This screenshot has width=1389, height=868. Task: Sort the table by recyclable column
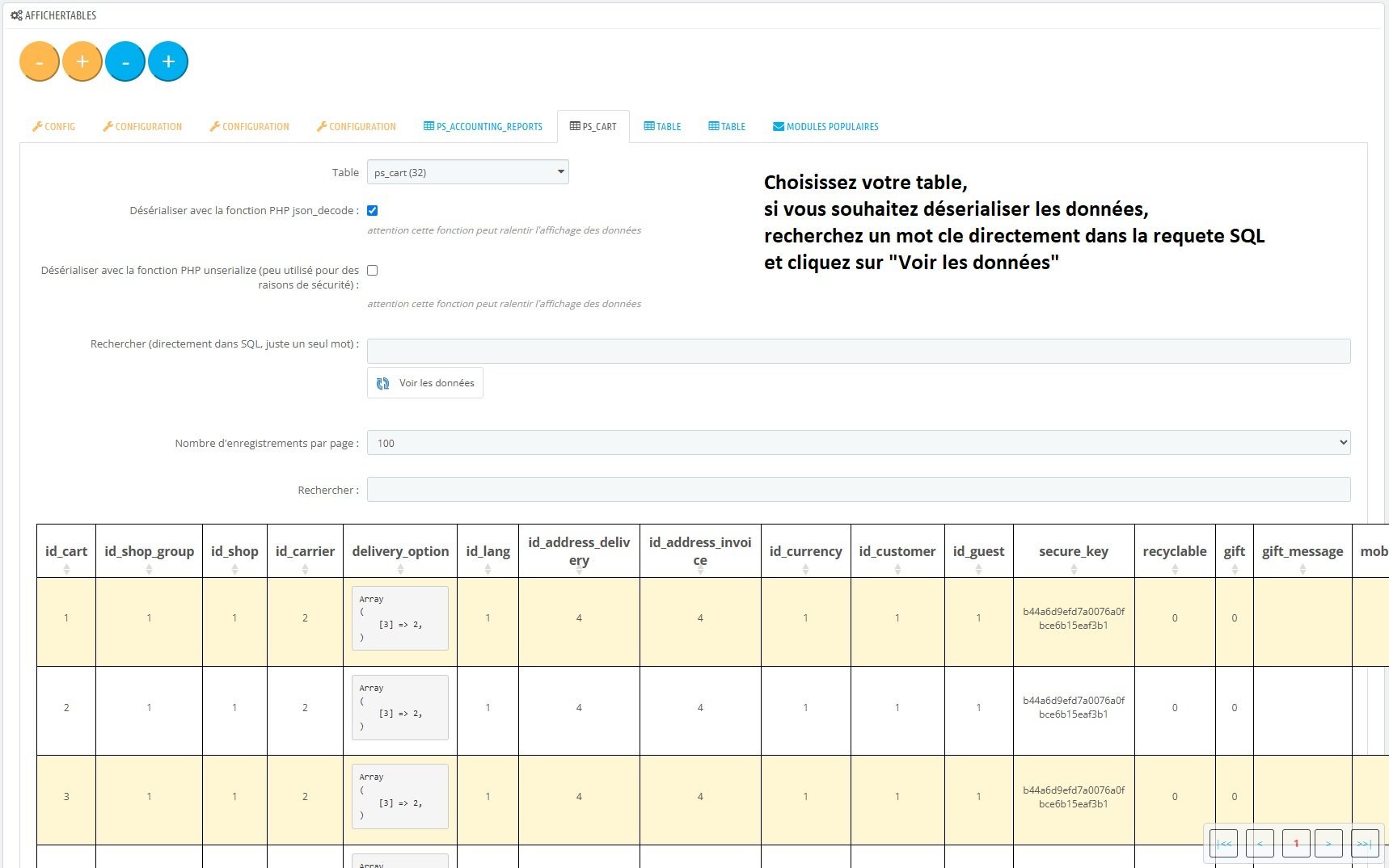pyautogui.click(x=1175, y=551)
